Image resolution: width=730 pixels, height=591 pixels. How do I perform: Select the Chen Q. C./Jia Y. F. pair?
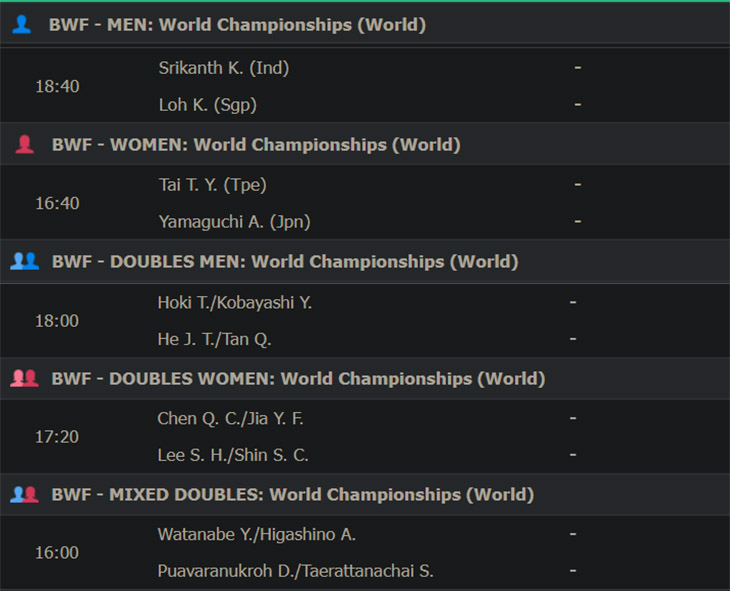(230, 418)
